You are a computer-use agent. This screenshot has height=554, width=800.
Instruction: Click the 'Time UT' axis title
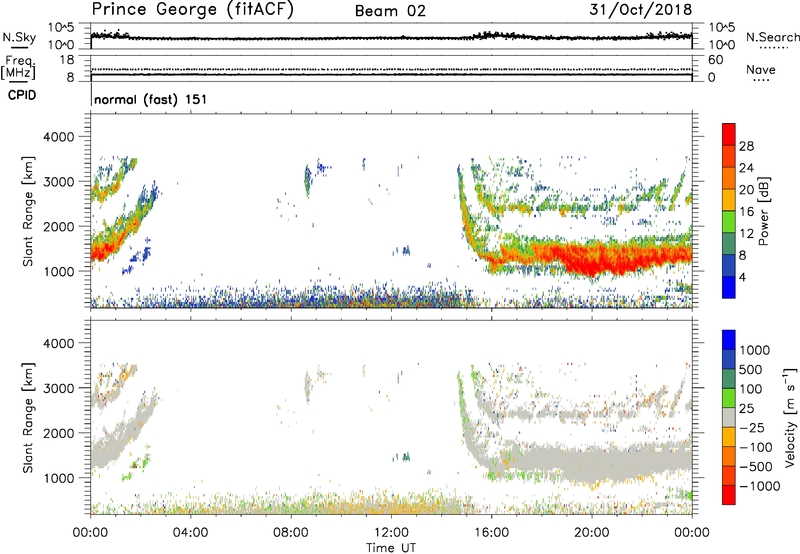tap(391, 548)
